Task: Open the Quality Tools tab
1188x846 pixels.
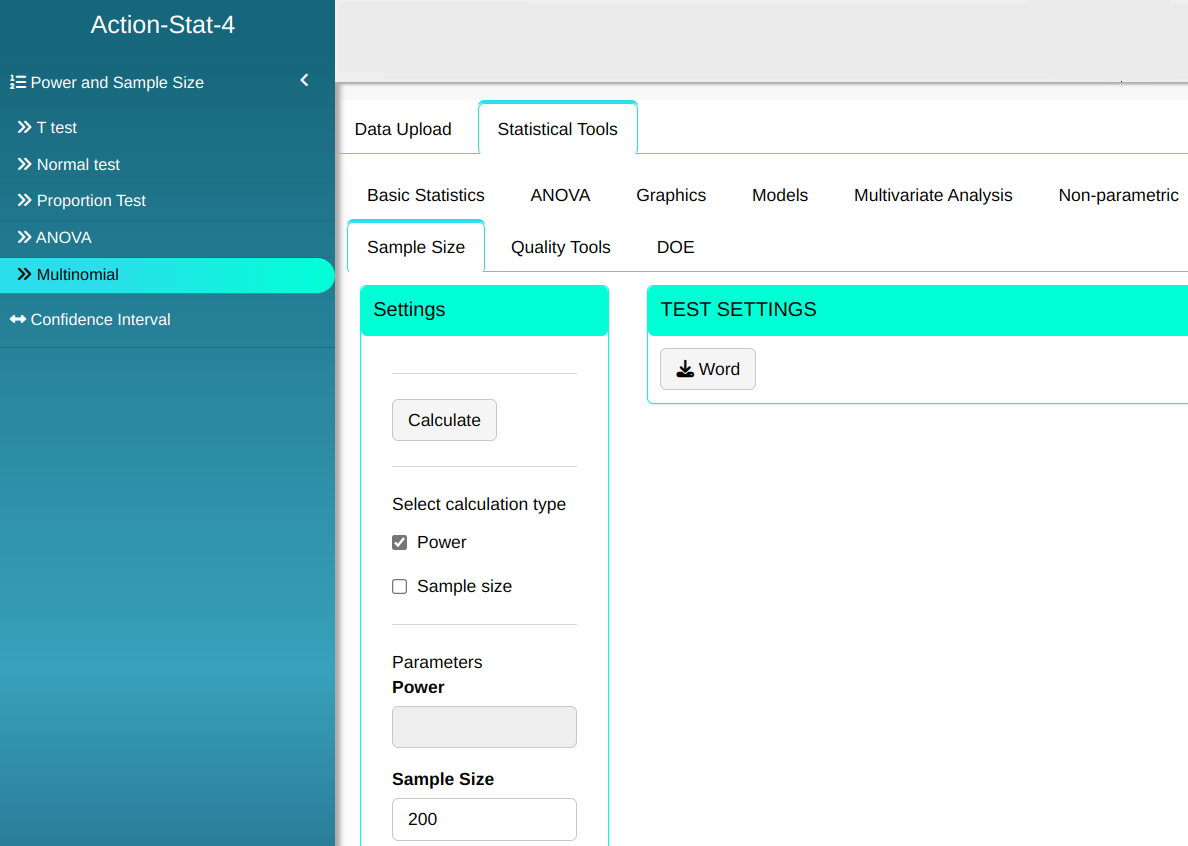Action: (560, 247)
